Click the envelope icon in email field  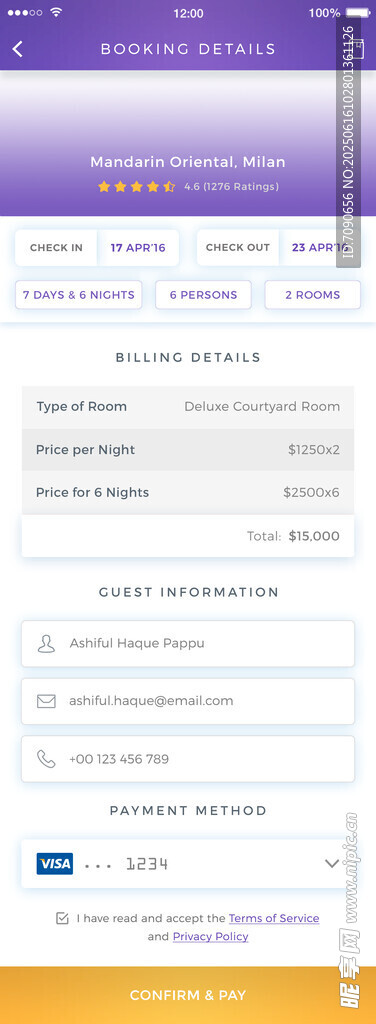point(46,701)
